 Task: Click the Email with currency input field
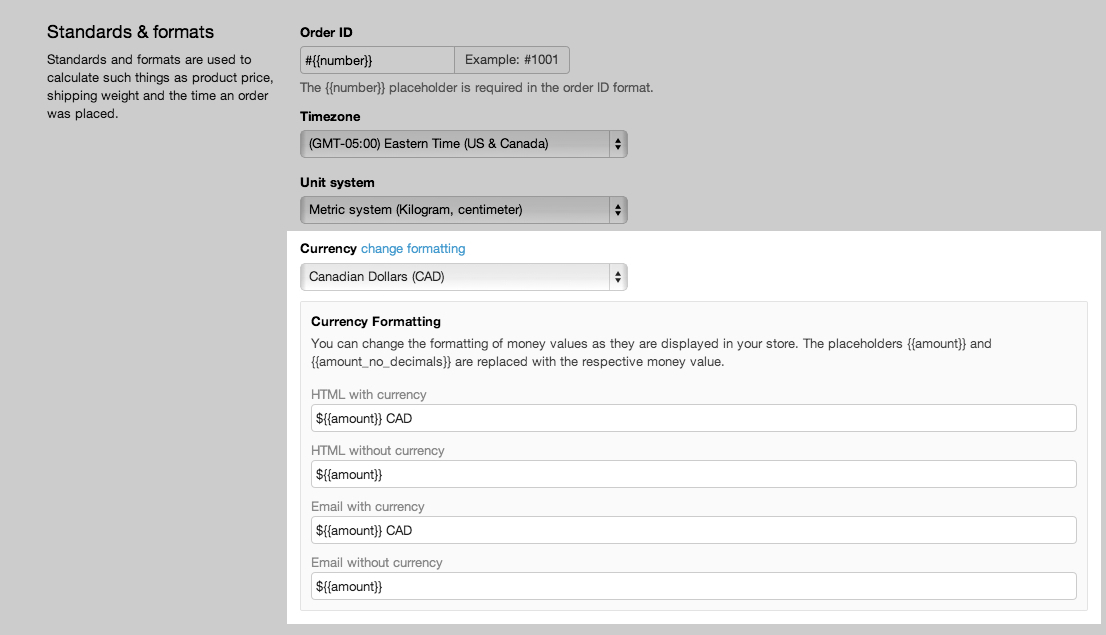[x=693, y=530]
